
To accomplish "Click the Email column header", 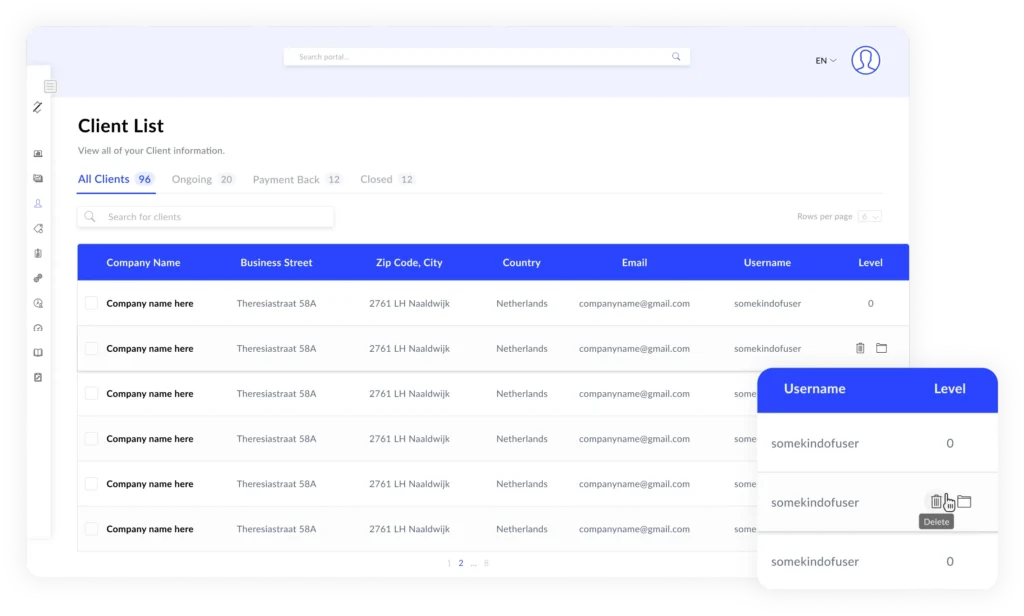I will coord(634,263).
